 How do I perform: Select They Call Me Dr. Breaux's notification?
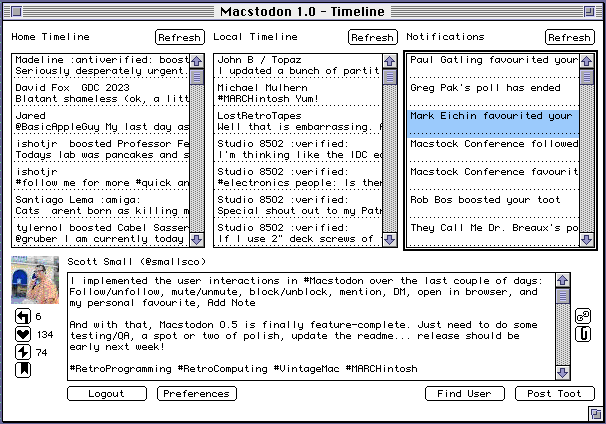[493, 233]
